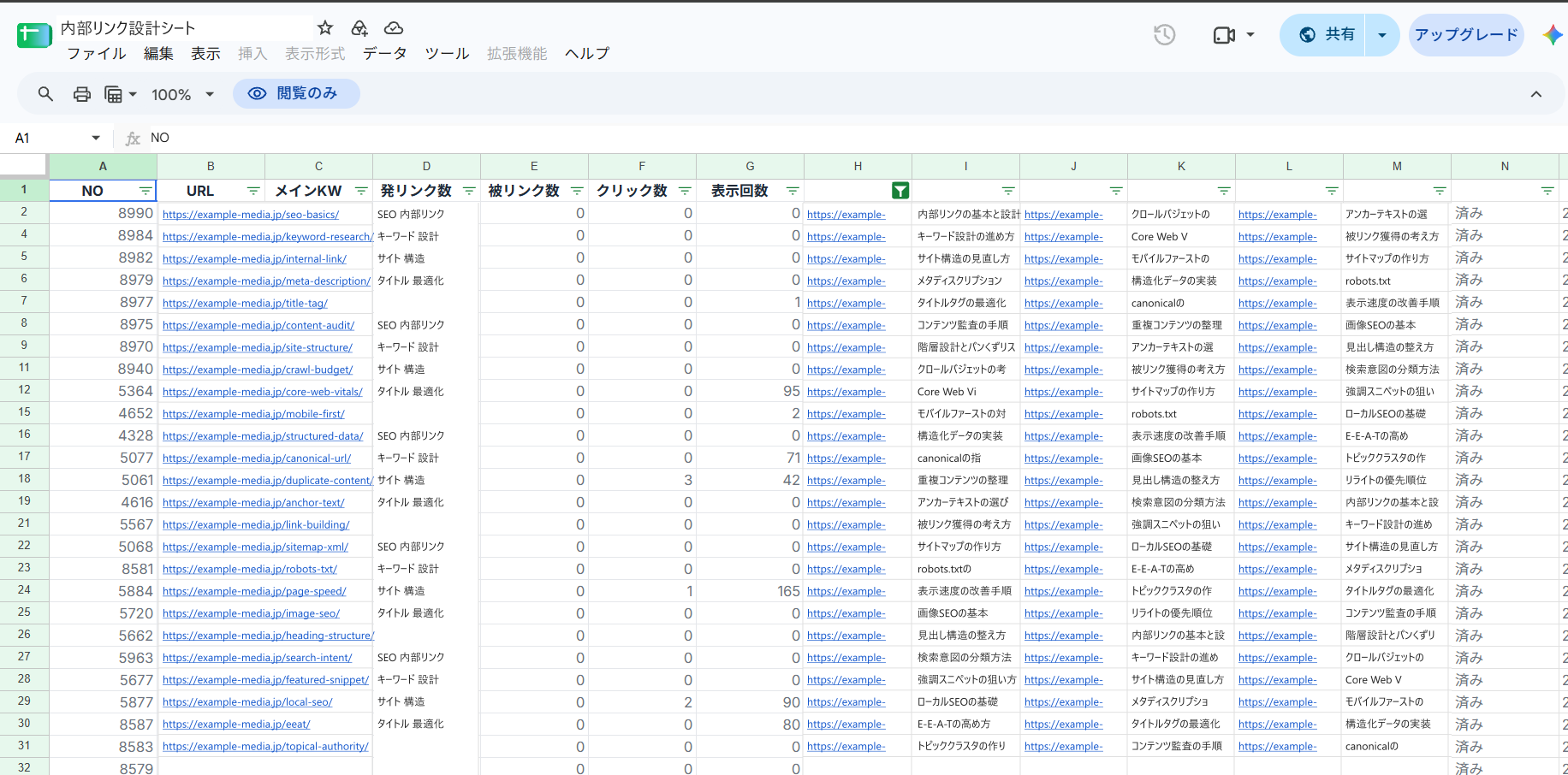1568x775 pixels.
Task: Check the cloud save status icon
Action: (394, 28)
